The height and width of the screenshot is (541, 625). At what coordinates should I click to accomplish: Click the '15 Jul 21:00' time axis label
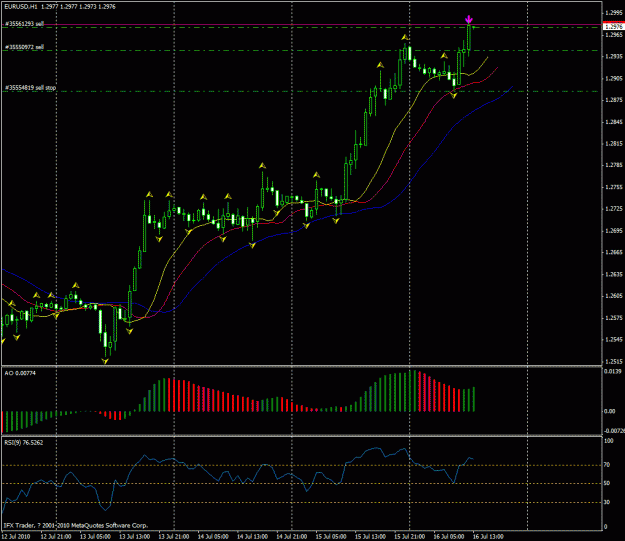pos(410,537)
